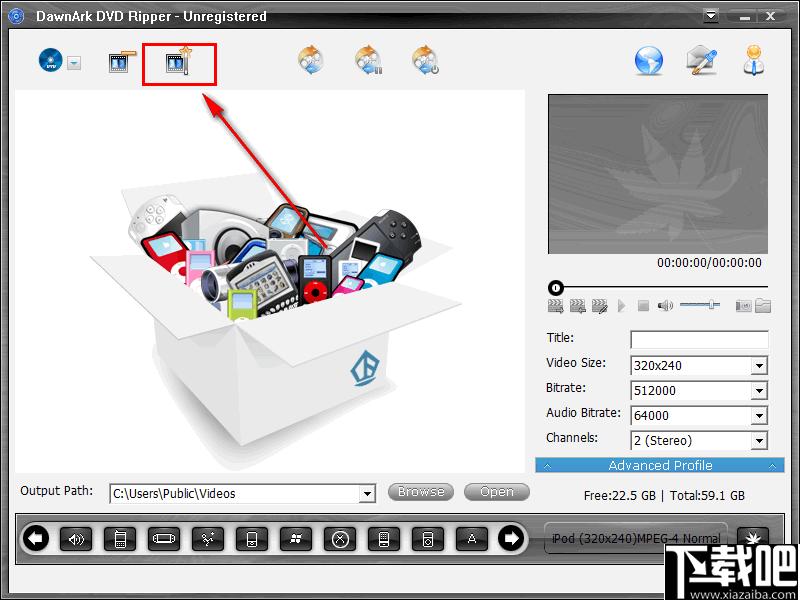Click the Open output folder button

(496, 492)
